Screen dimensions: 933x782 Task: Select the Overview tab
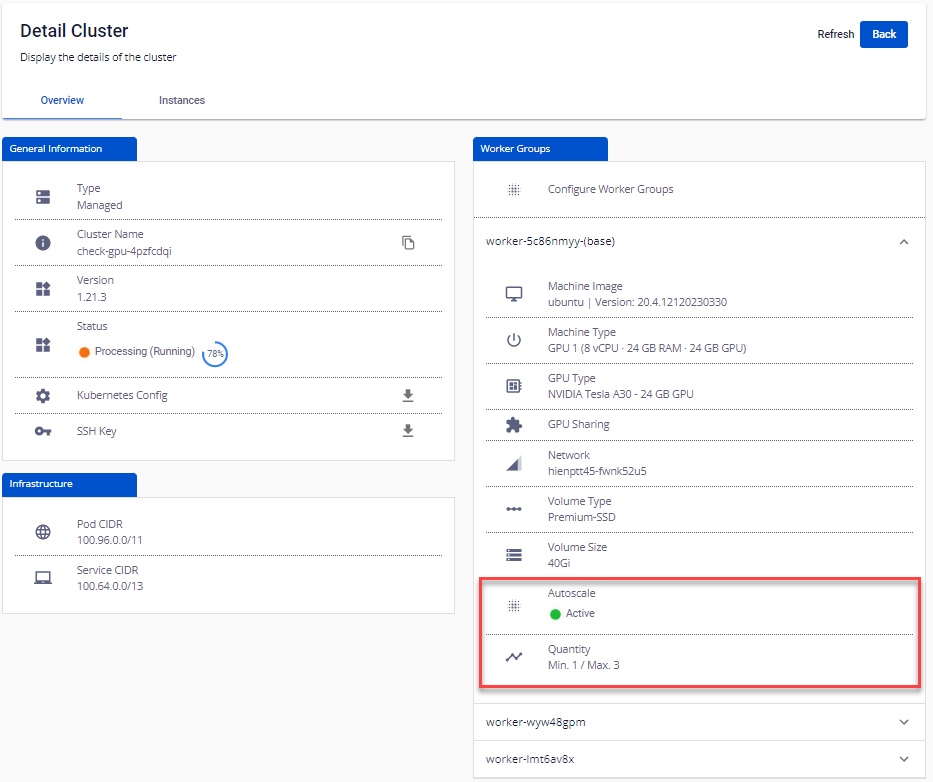pyautogui.click(x=62, y=101)
